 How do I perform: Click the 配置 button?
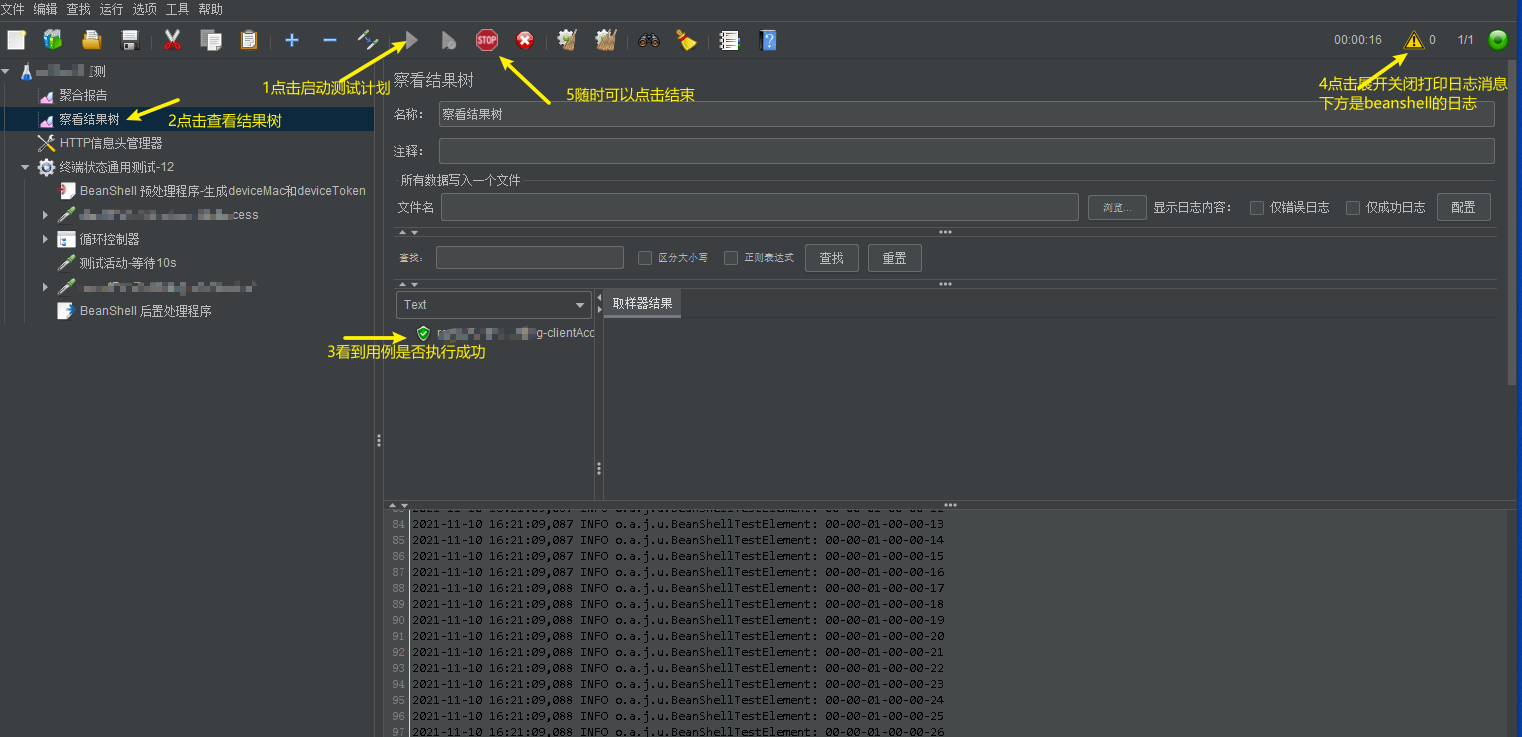tap(1463, 207)
